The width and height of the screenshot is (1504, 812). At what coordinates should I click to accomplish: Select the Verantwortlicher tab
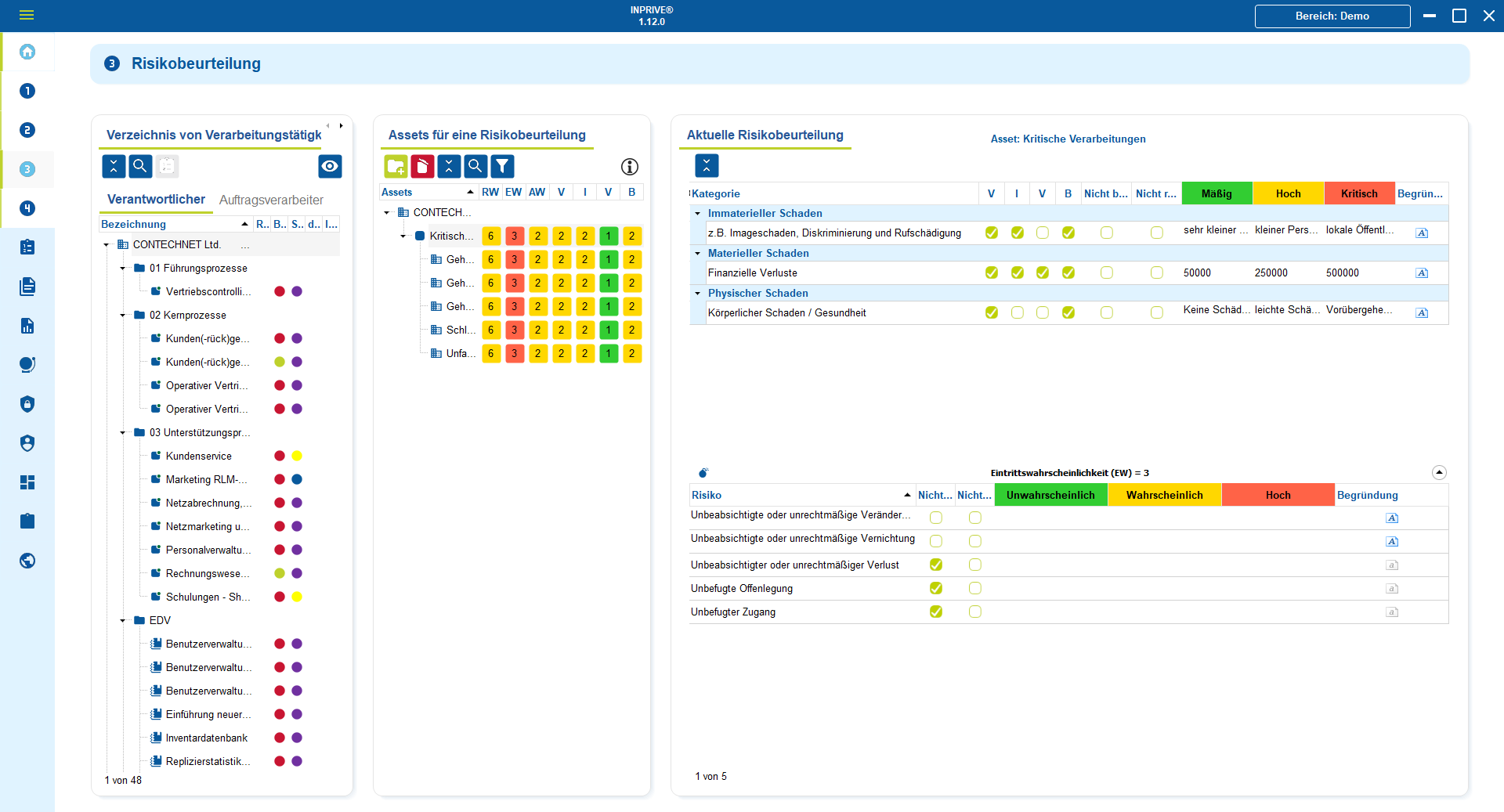click(x=156, y=200)
